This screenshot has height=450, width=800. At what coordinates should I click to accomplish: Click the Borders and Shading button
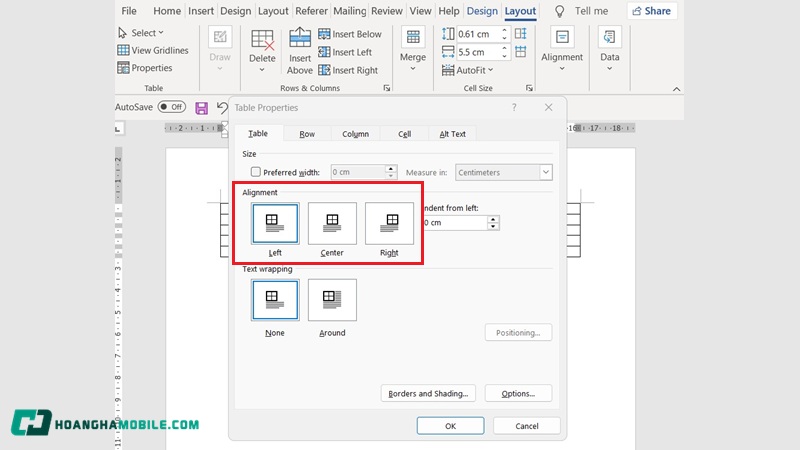[427, 394]
